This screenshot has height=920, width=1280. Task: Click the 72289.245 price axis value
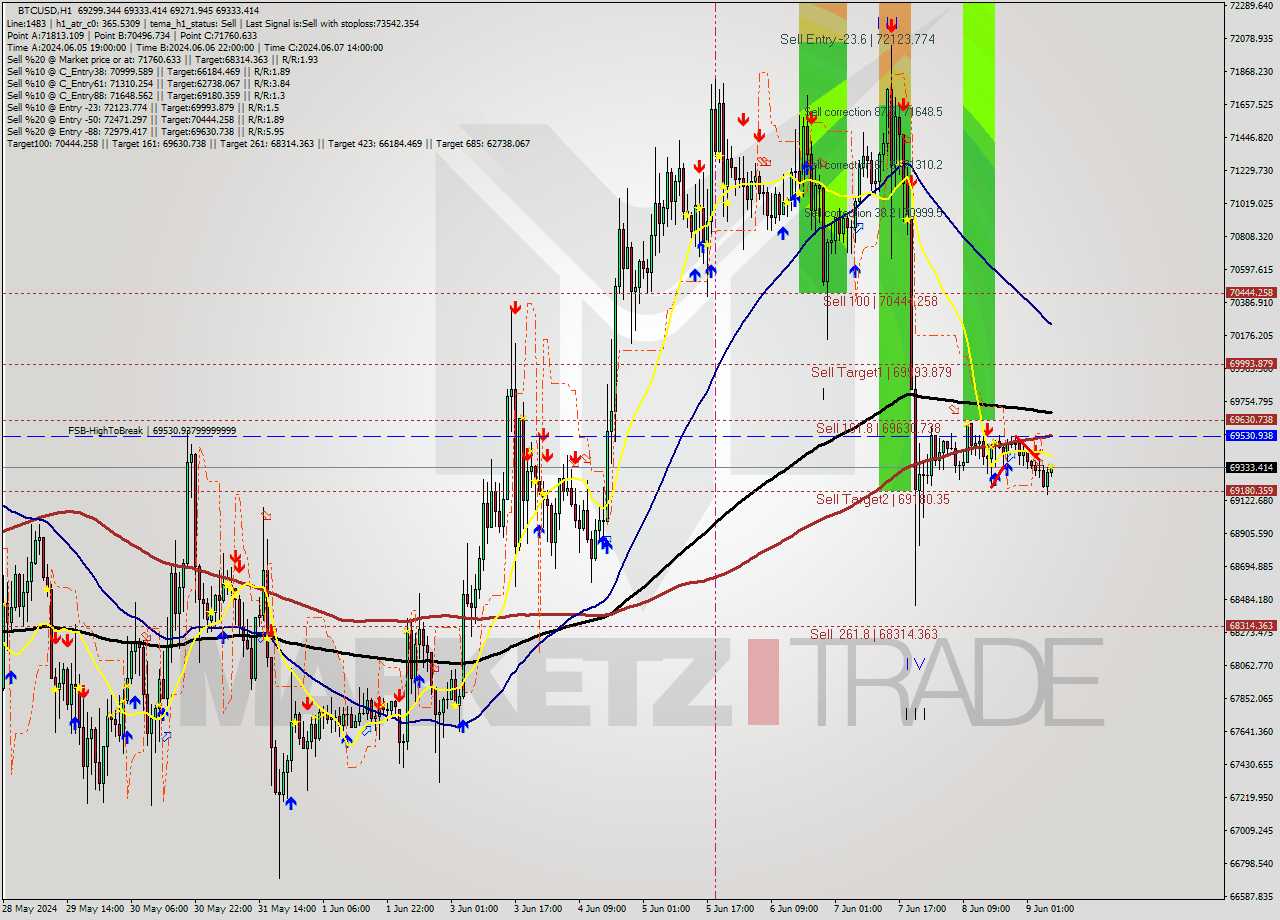point(1251,5)
